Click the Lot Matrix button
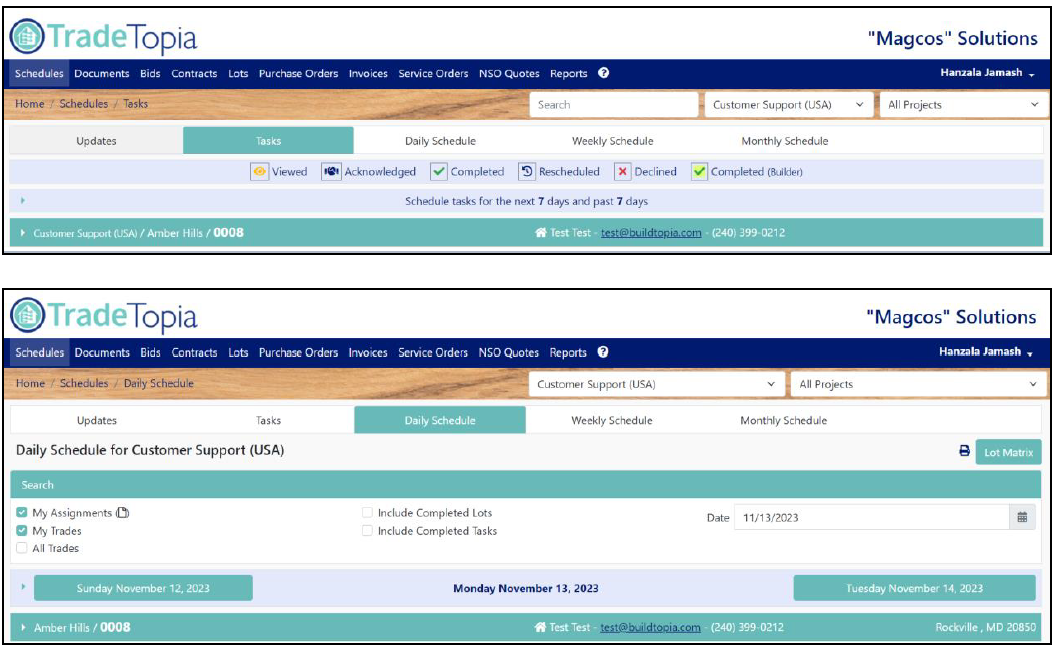Viewport: 1054px width, 646px height. coord(1008,452)
